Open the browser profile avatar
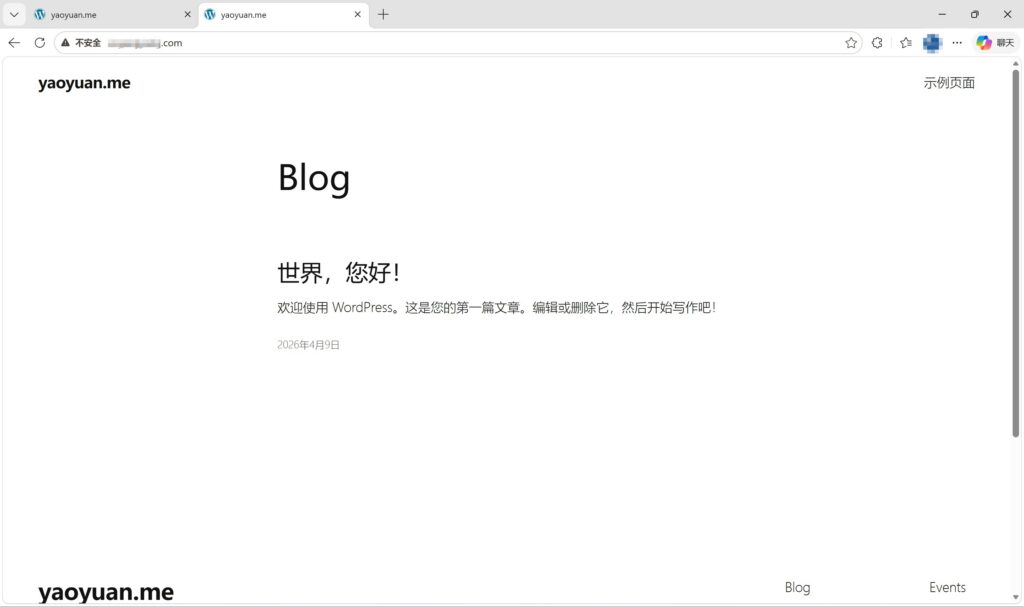 pos(932,43)
